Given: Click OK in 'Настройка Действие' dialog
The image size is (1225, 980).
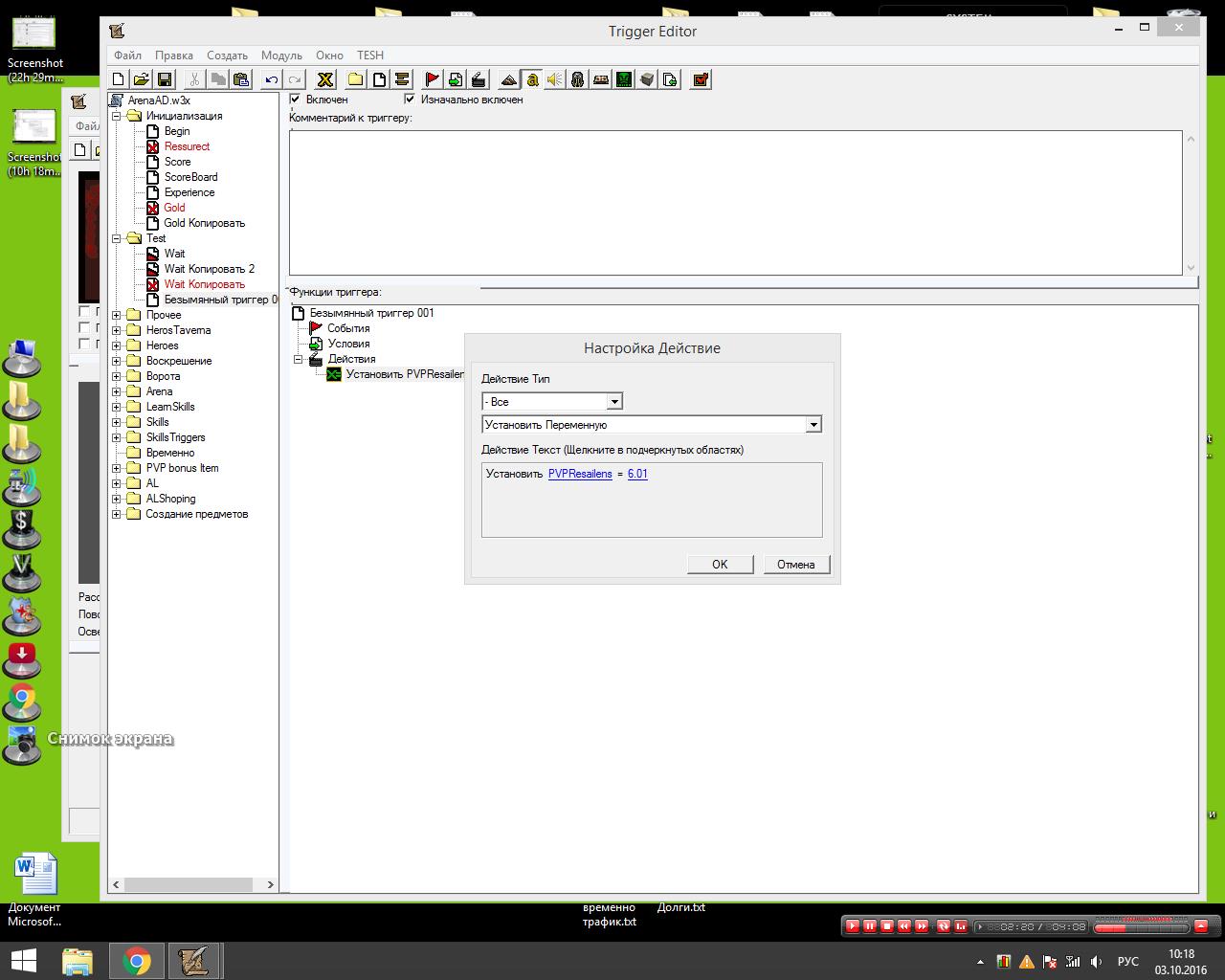Looking at the screenshot, I should point(720,565).
